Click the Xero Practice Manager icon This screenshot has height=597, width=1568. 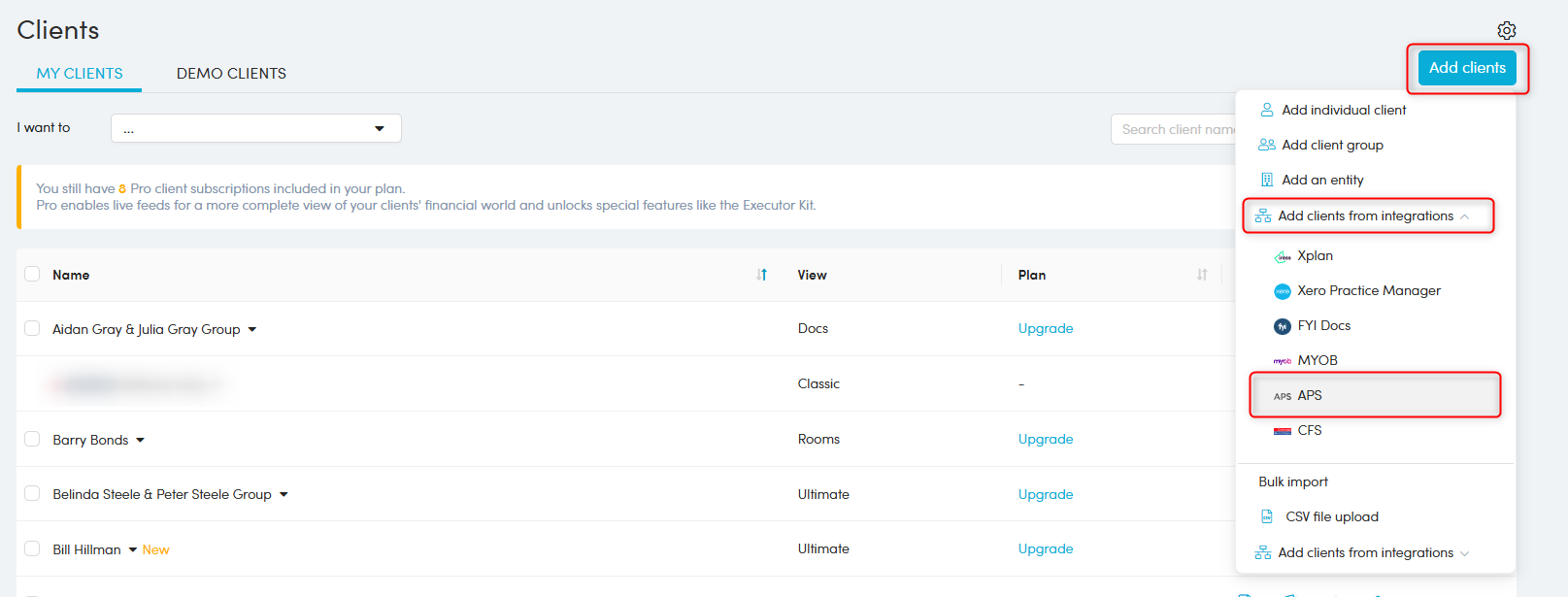pyautogui.click(x=1283, y=291)
